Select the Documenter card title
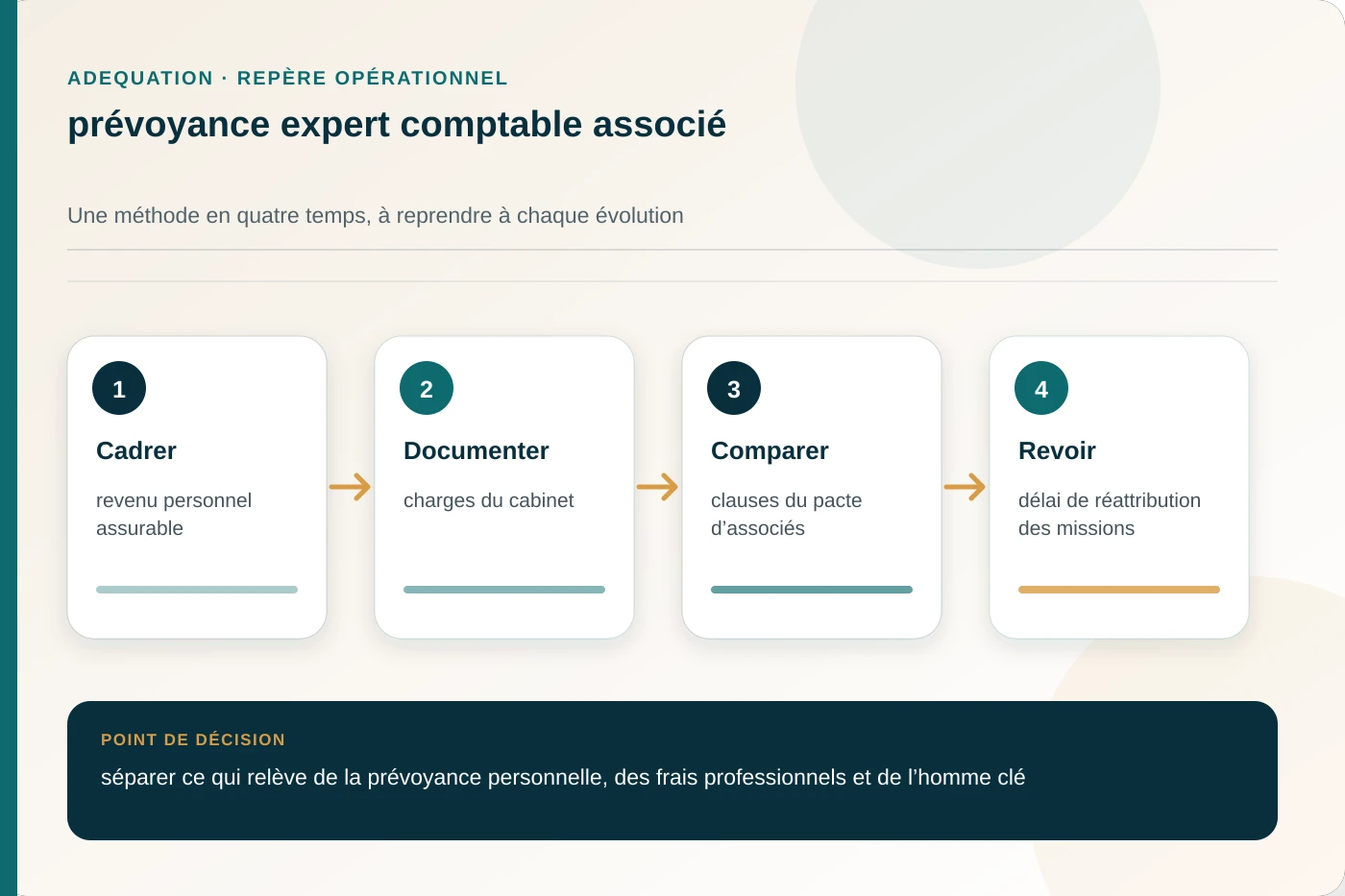The width and height of the screenshot is (1345, 896). [477, 450]
